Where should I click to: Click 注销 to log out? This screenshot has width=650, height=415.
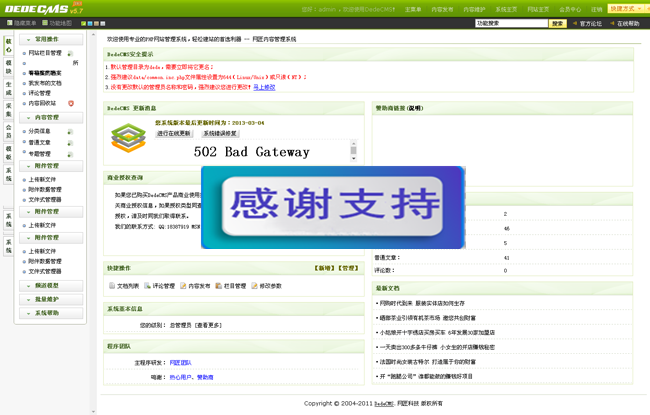click(x=597, y=9)
